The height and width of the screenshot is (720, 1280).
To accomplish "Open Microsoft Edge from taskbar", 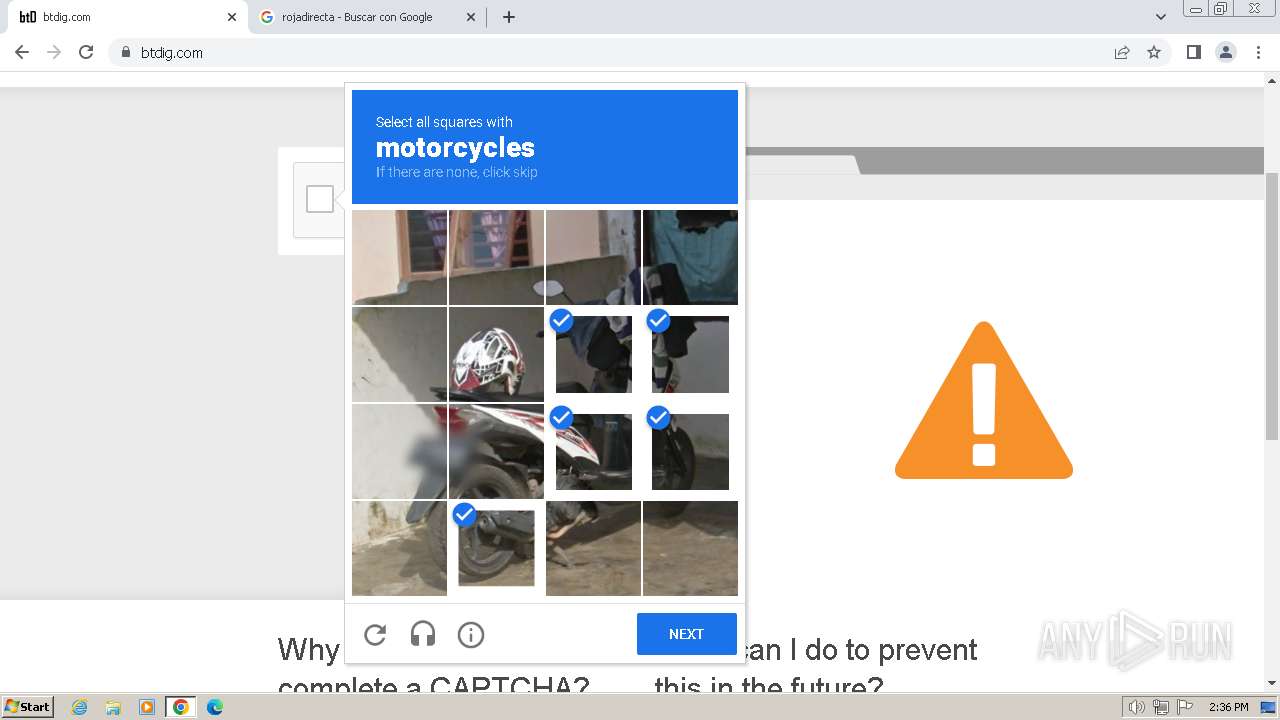I will 215,707.
